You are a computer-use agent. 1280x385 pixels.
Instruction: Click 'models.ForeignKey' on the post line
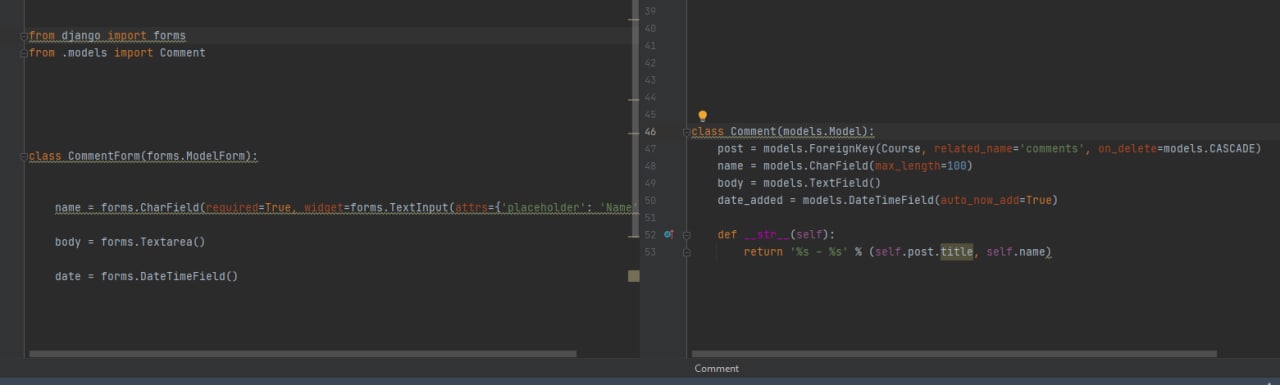819,149
